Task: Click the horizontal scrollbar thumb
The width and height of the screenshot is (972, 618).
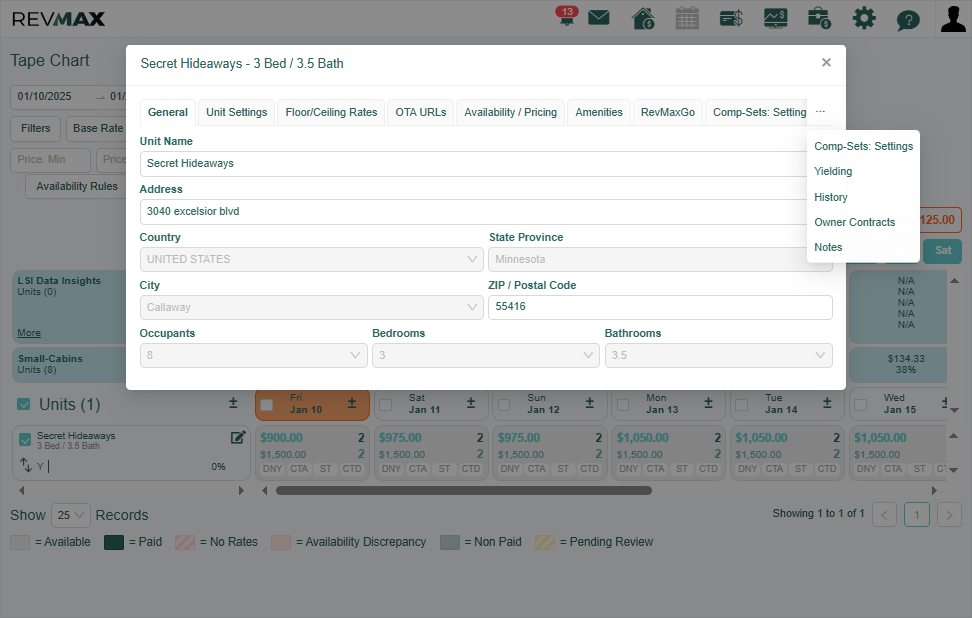Action: pyautogui.click(x=464, y=490)
